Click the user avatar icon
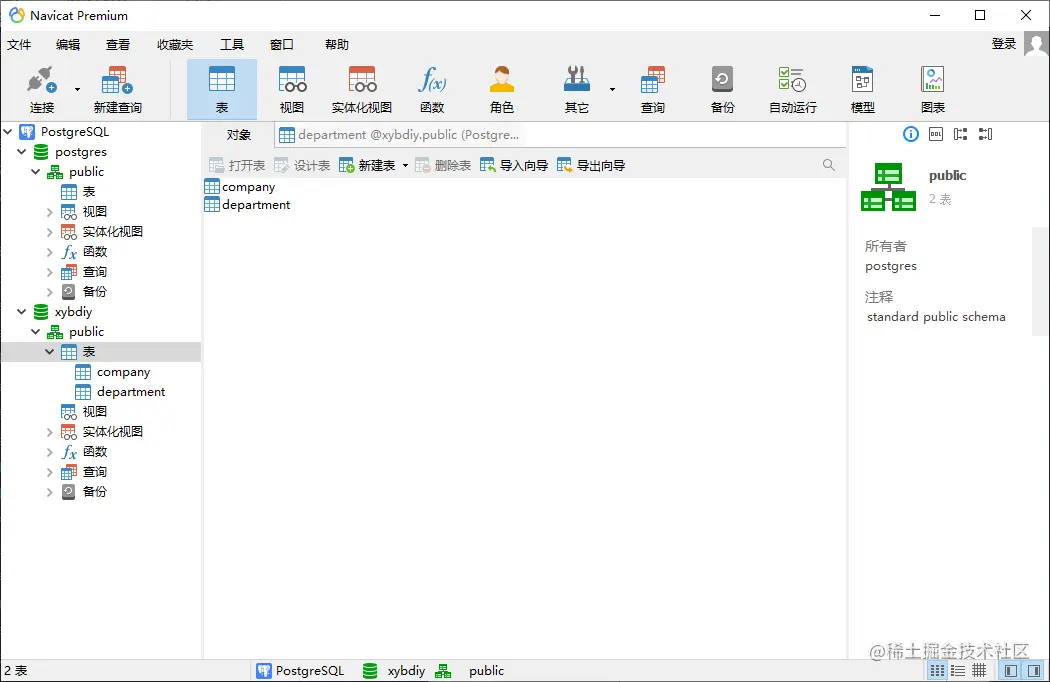Viewport: 1050px width, 682px height. [1036, 45]
